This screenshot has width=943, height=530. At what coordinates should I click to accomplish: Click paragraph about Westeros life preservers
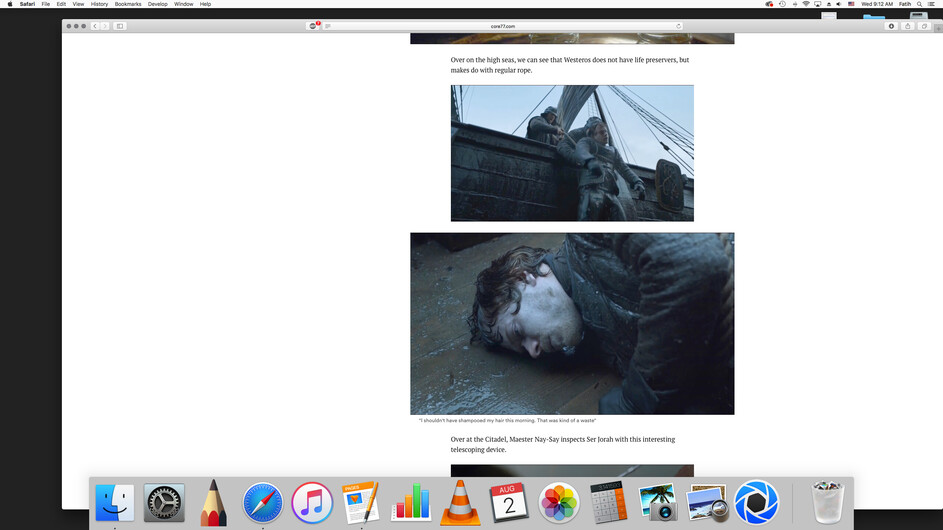pyautogui.click(x=570, y=65)
